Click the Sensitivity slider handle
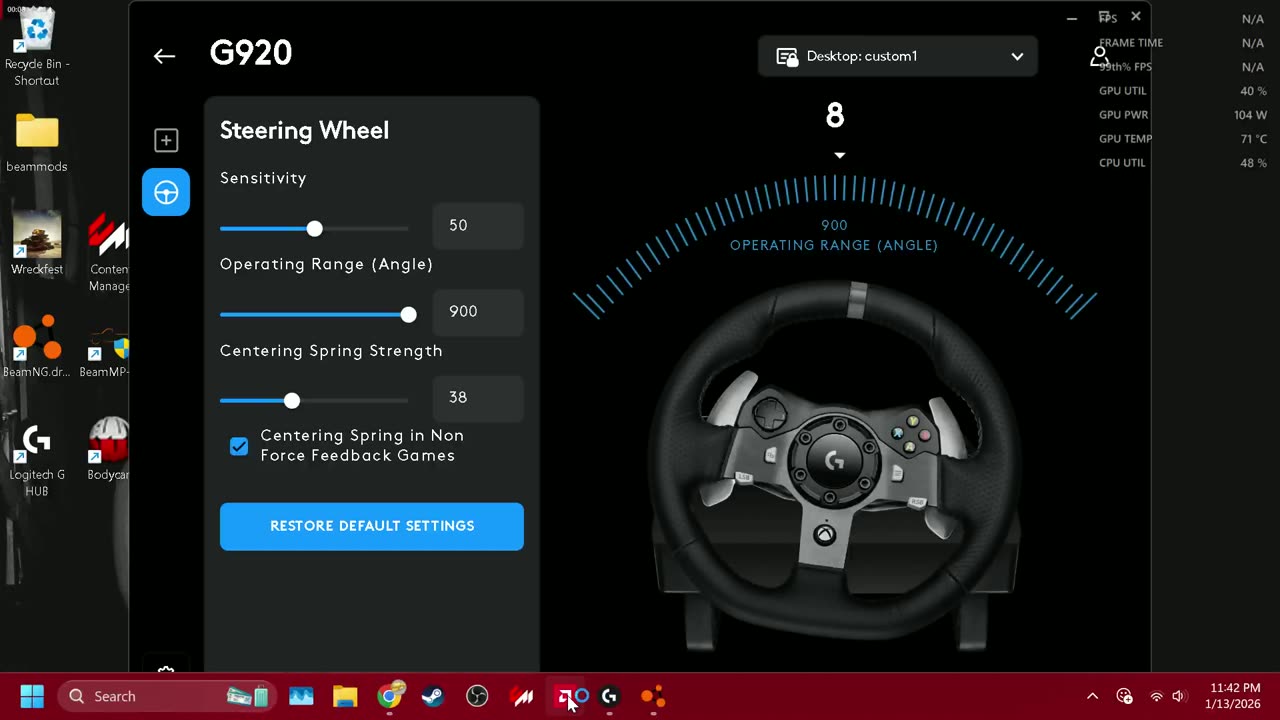The image size is (1280, 720). 315,229
